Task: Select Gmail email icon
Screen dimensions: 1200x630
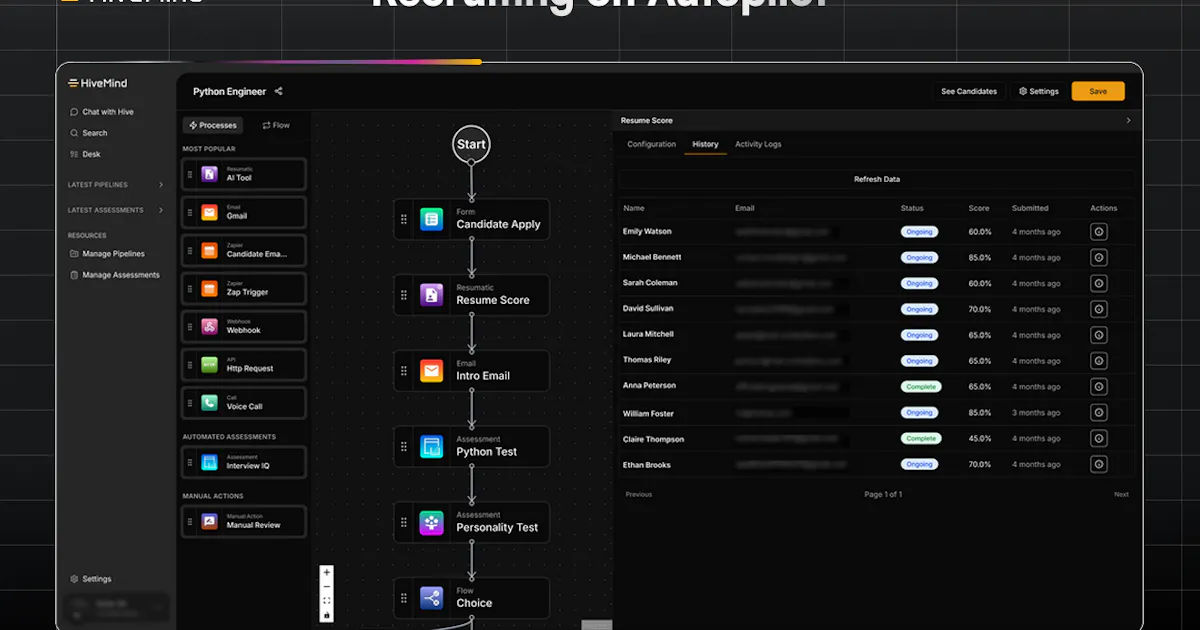Action: 209,212
